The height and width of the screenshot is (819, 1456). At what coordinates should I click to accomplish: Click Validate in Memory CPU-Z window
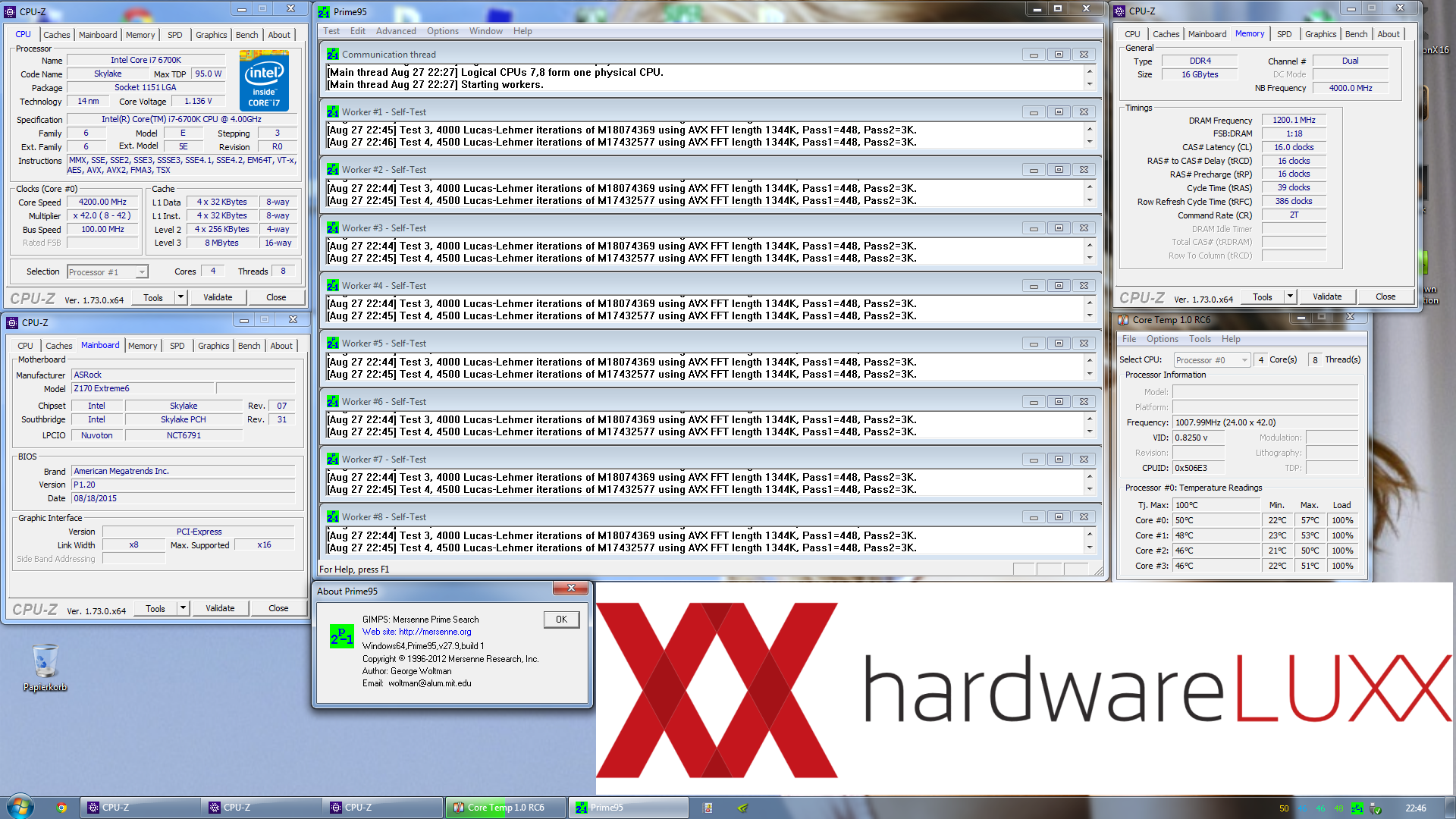(1327, 297)
